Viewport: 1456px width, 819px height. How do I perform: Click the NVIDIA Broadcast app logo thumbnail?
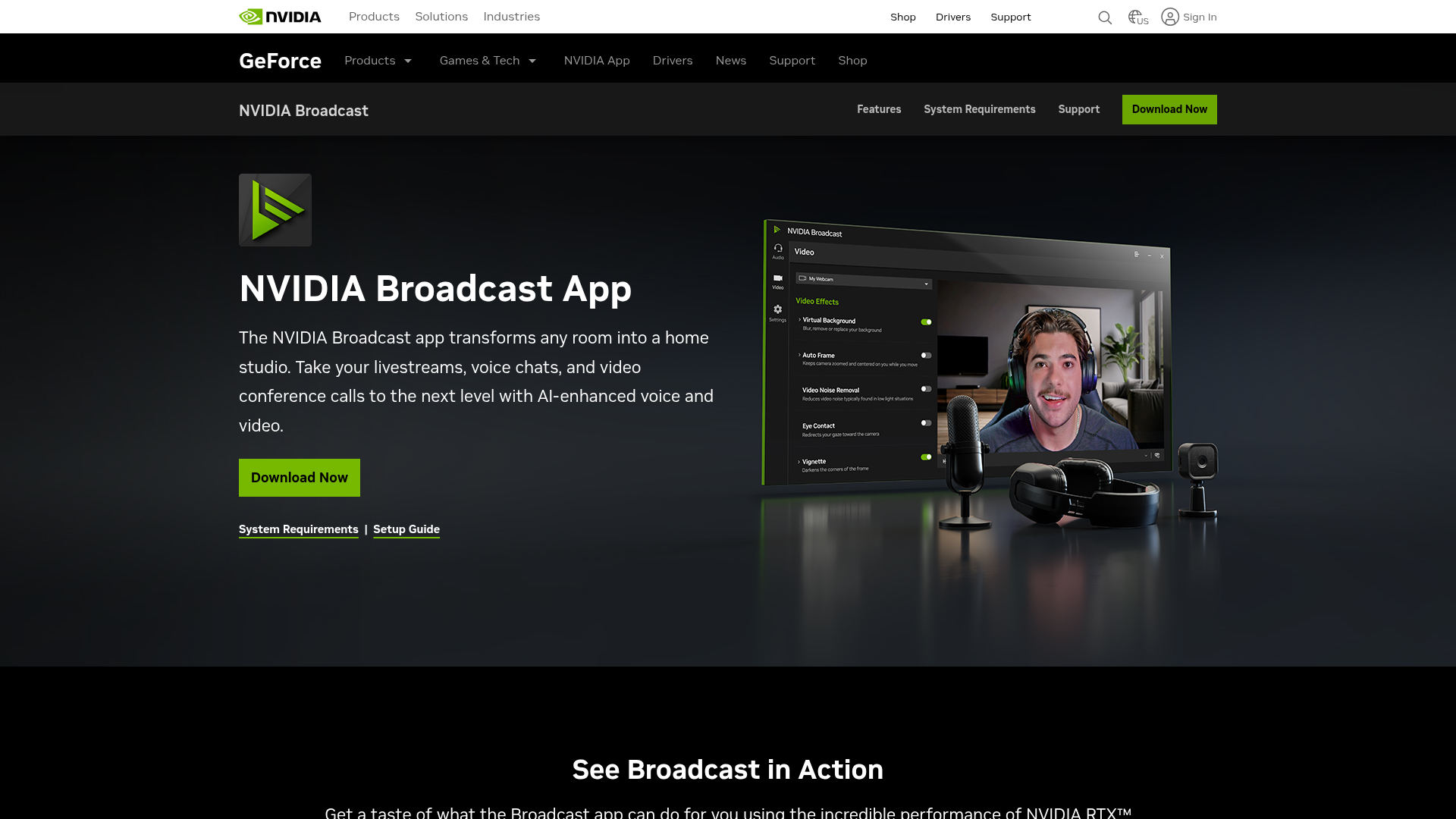275,209
